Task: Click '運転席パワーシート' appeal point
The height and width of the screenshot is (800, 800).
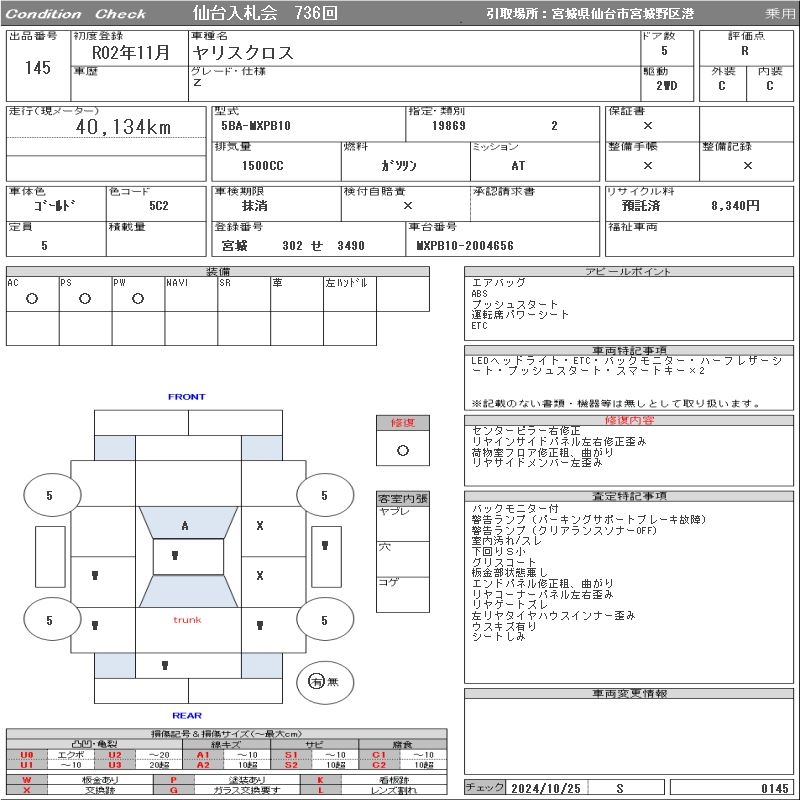Action: tap(520, 315)
